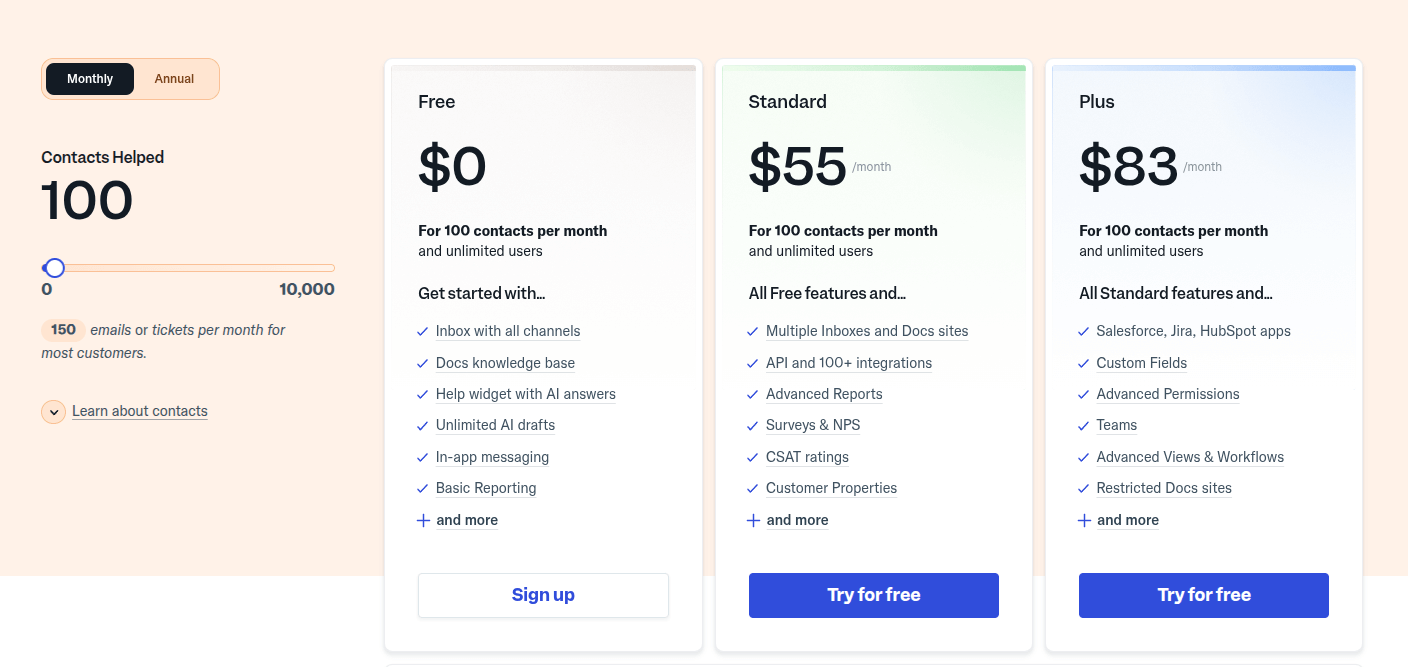Switch billing to Annual

coord(174,79)
